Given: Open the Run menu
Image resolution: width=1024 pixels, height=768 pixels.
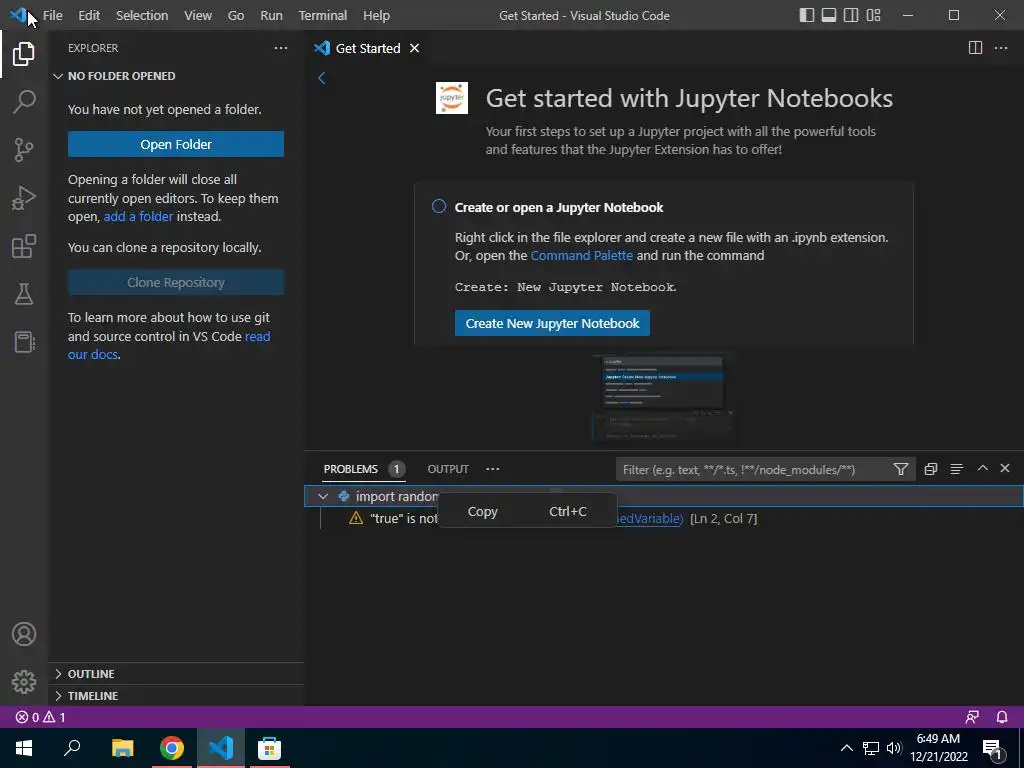Looking at the screenshot, I should 271,15.
